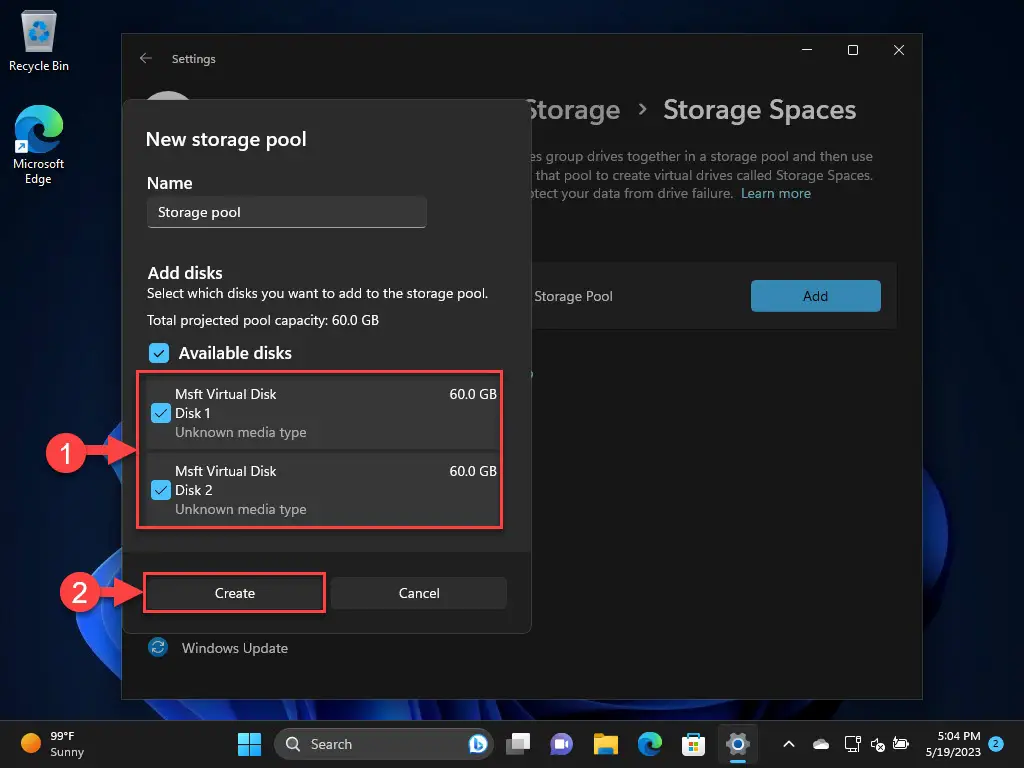Click the Add button for Storage Pool
This screenshot has width=1024, height=768.
click(x=815, y=296)
